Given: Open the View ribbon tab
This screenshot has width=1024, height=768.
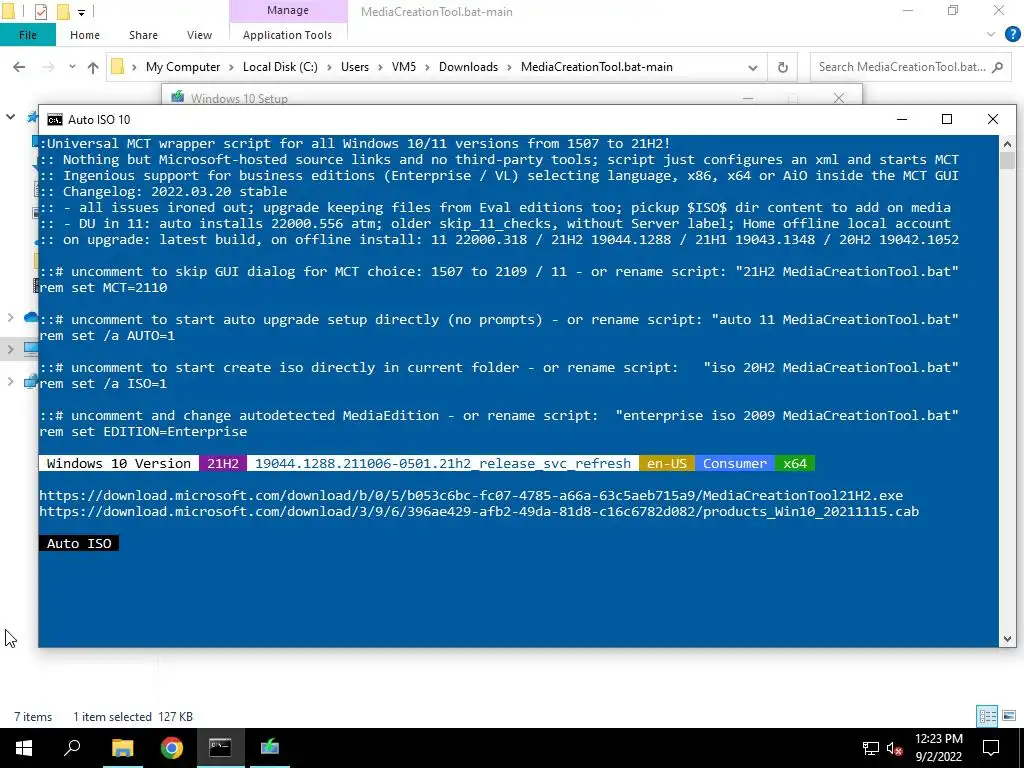Looking at the screenshot, I should pyautogui.click(x=199, y=35).
